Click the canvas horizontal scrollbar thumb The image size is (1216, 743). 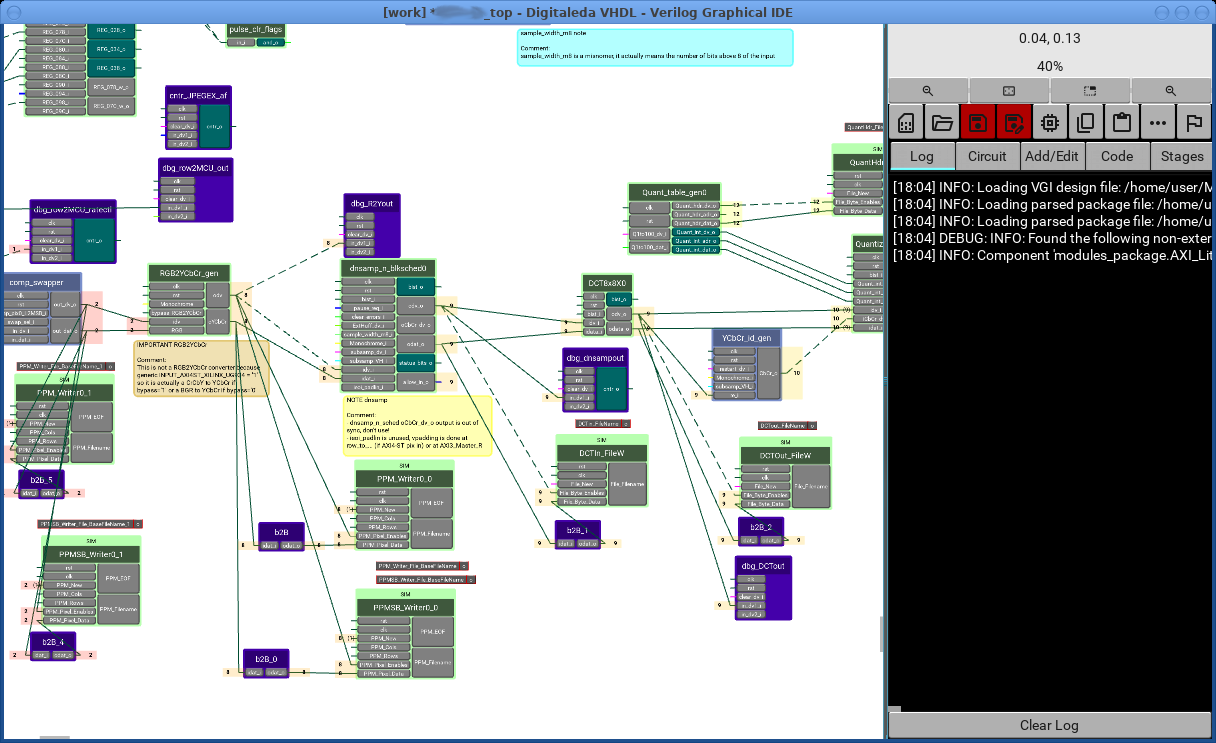(54, 739)
